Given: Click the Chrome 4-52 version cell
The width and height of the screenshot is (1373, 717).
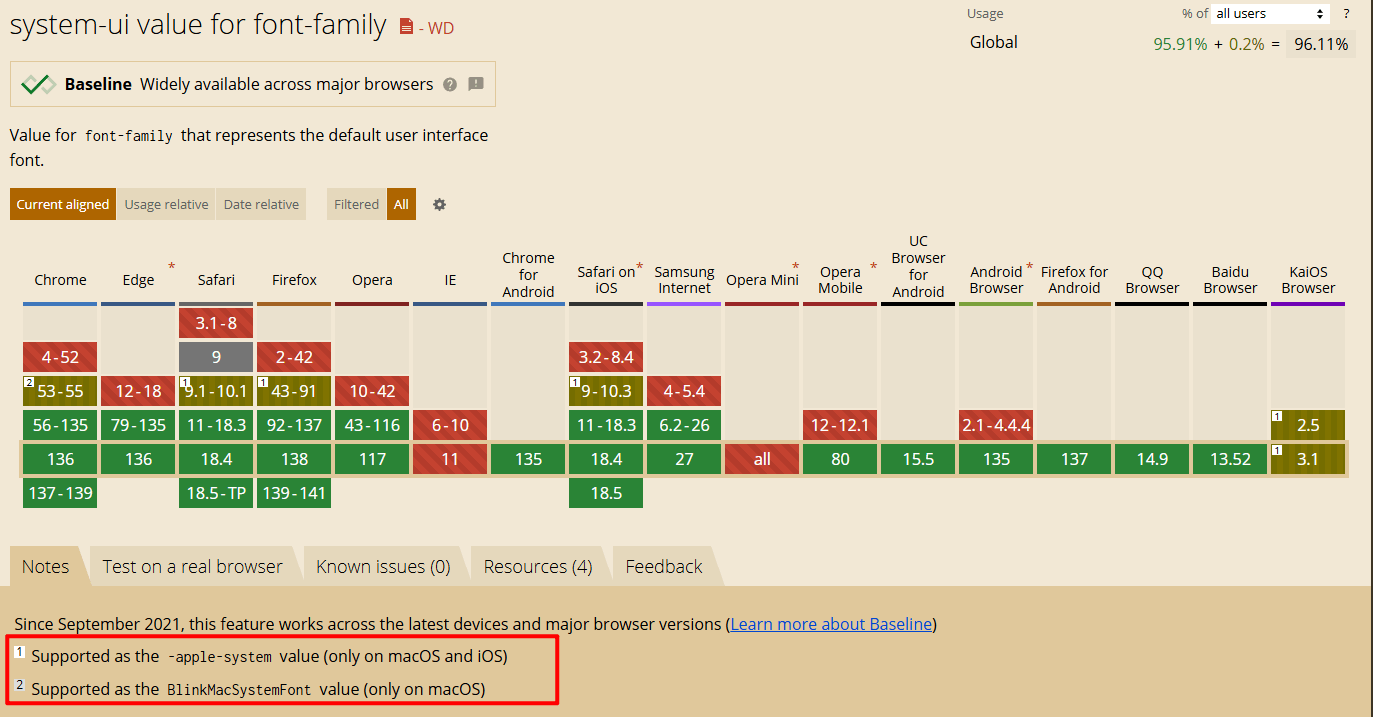Looking at the screenshot, I should [60, 357].
